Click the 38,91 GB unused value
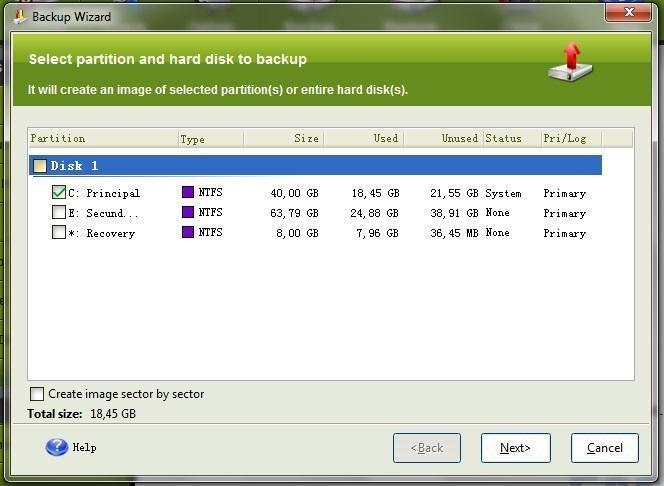The width and height of the screenshot is (664, 486). [454, 213]
